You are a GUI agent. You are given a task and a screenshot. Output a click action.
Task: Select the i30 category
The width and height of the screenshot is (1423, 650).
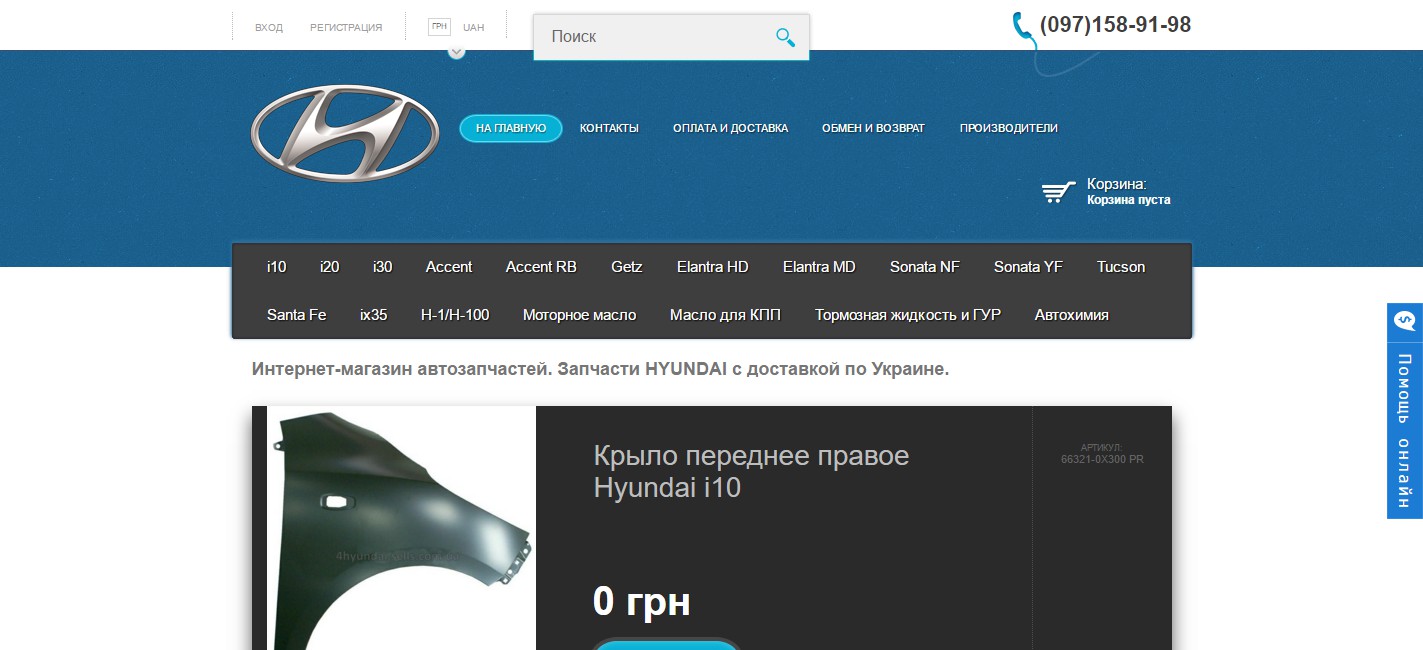coord(383,267)
